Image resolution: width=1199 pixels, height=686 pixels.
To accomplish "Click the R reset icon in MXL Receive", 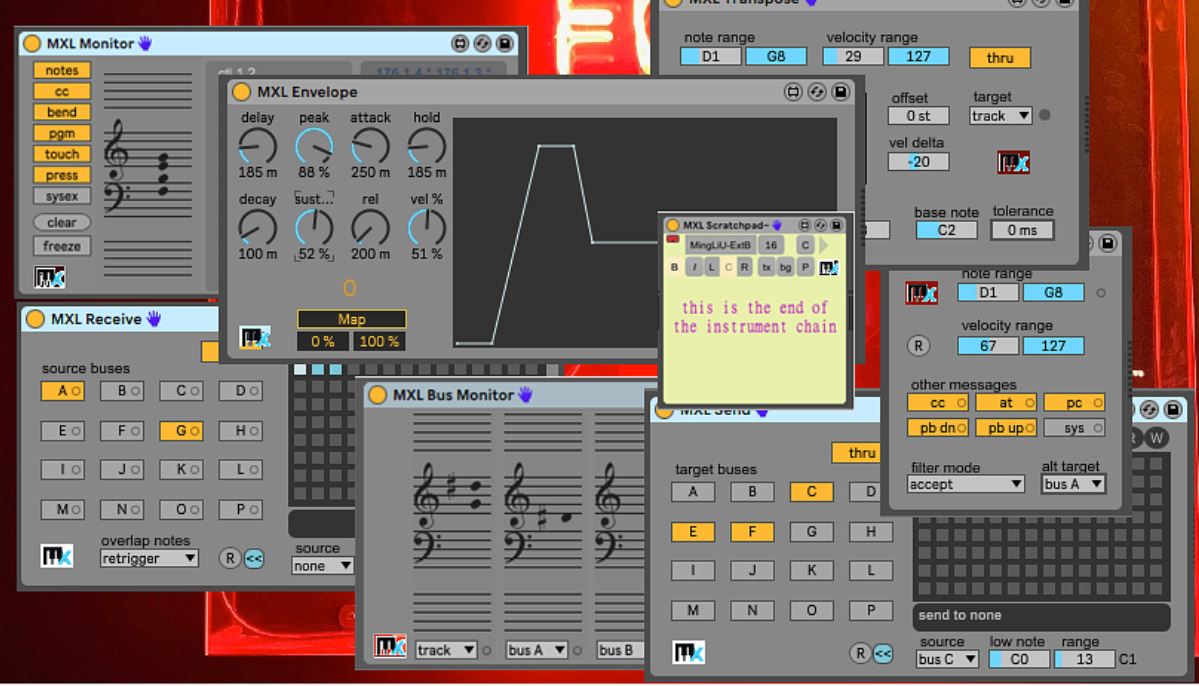I will coord(231,558).
